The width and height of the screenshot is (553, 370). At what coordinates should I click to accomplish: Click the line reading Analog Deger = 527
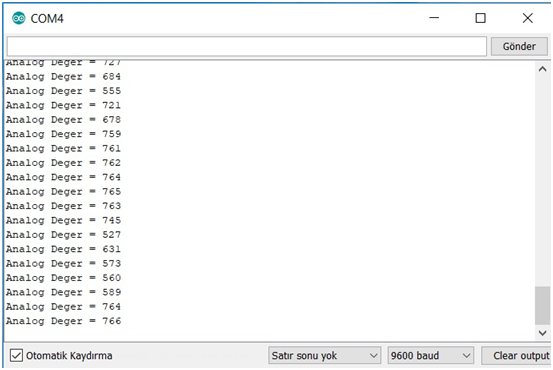click(x=63, y=235)
